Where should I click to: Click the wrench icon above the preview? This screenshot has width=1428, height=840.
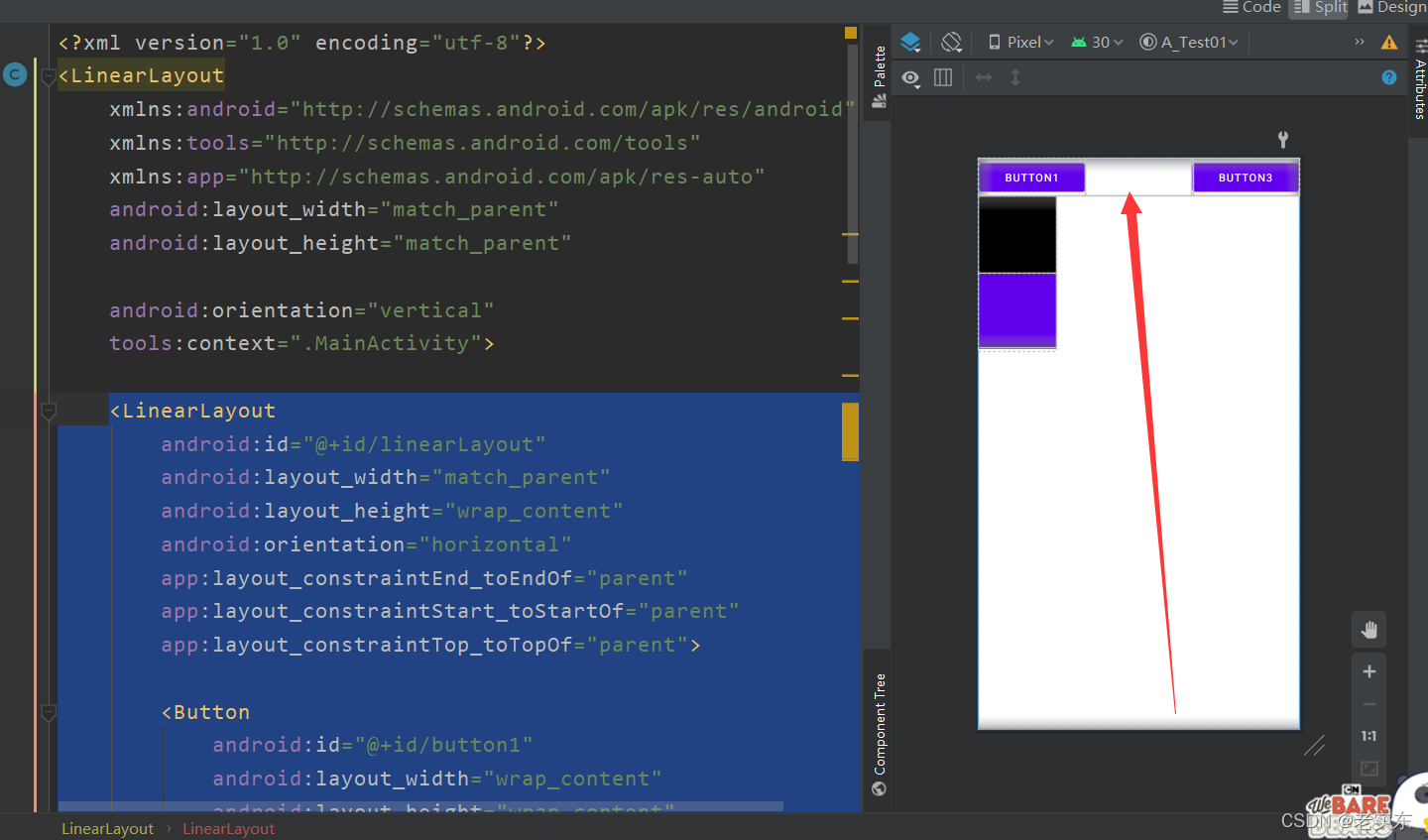point(1283,140)
